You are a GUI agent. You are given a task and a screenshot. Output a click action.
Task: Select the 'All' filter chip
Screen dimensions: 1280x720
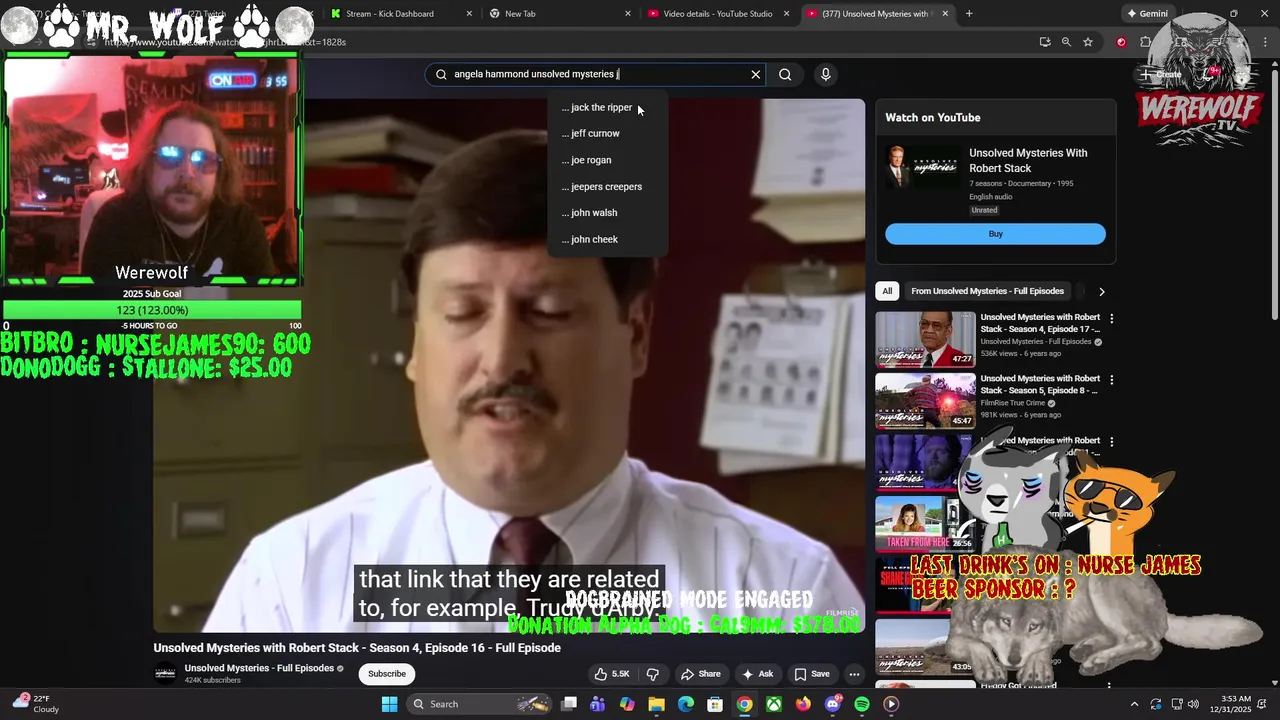887,291
